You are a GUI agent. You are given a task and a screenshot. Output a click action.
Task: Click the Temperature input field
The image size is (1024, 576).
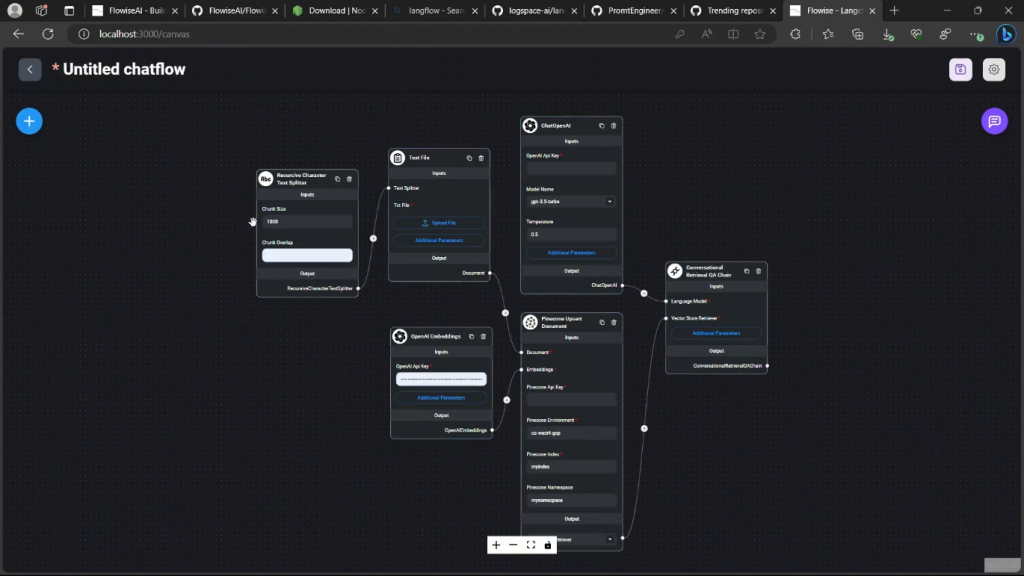tap(571, 234)
